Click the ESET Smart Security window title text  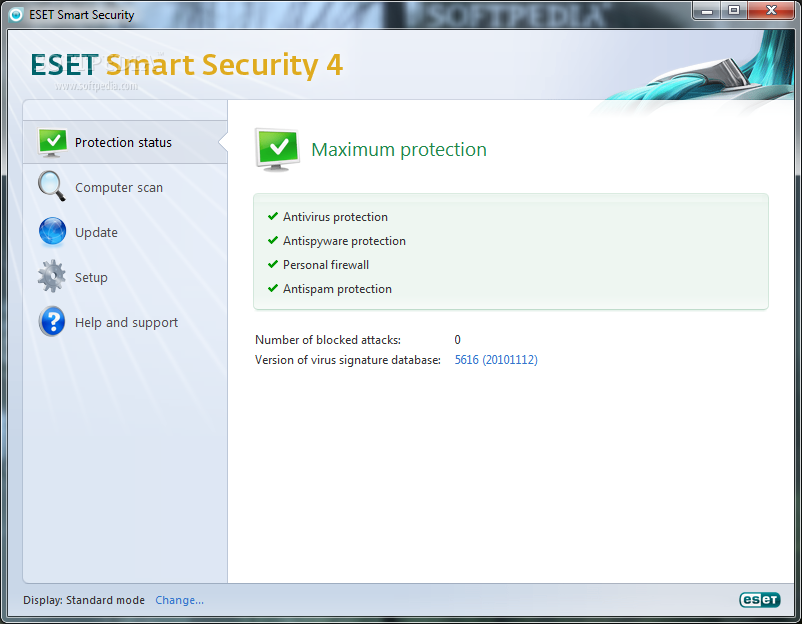[x=82, y=15]
